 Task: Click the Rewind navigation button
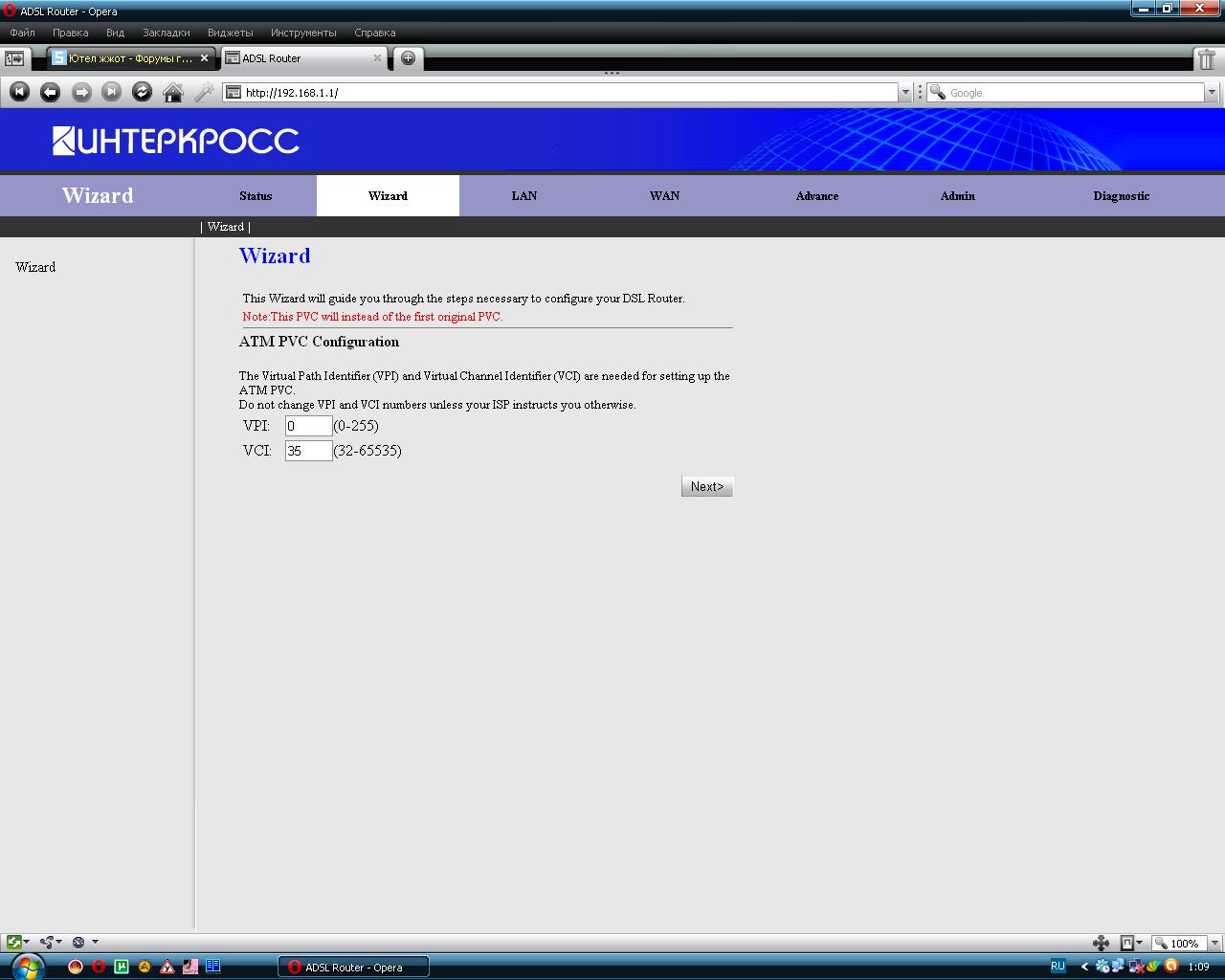19,92
